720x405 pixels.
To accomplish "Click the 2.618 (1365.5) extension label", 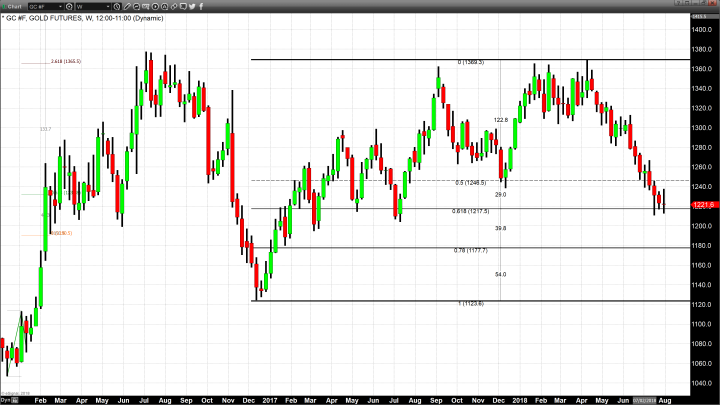I will pyautogui.click(x=66, y=61).
